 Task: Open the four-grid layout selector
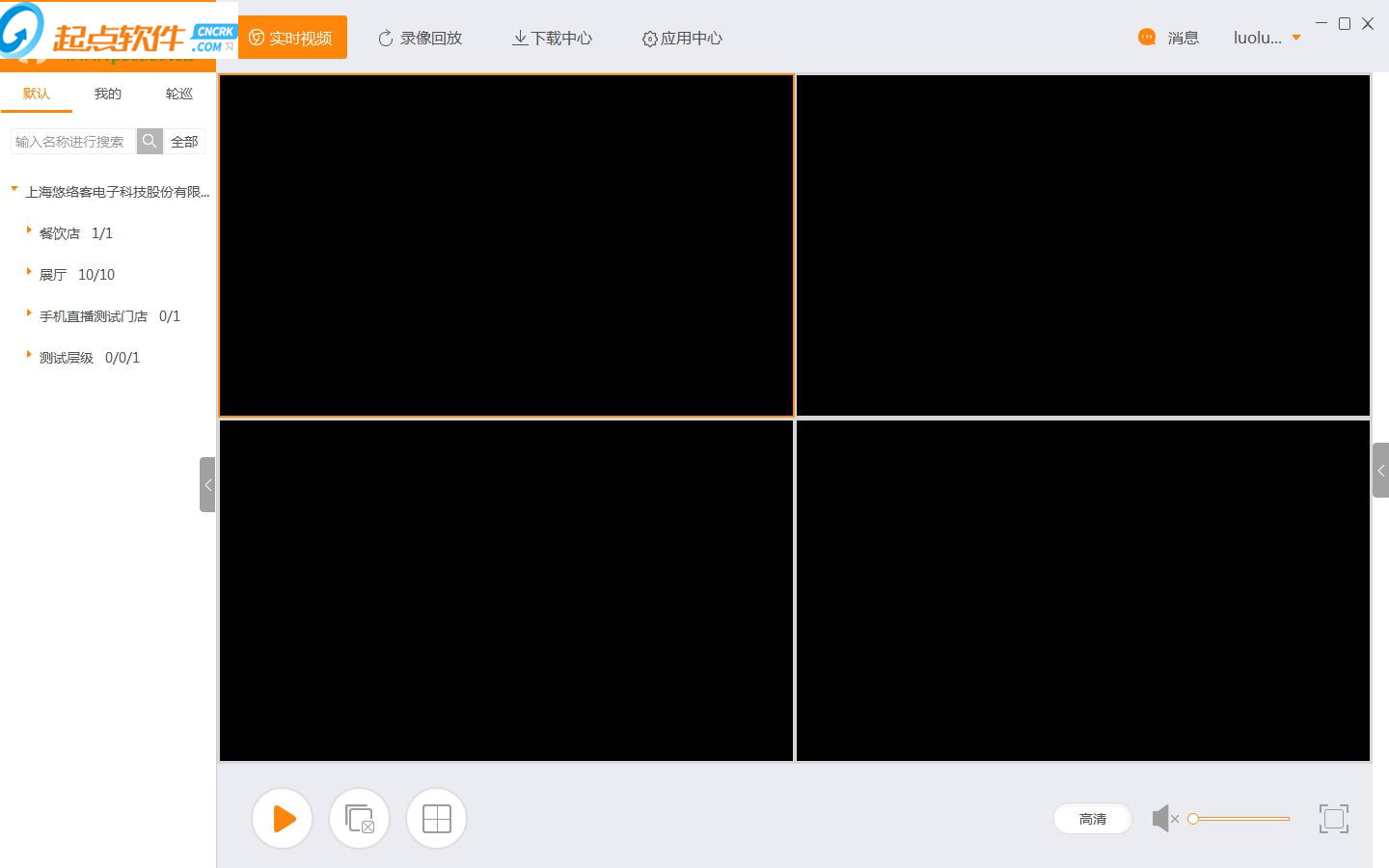(x=437, y=819)
